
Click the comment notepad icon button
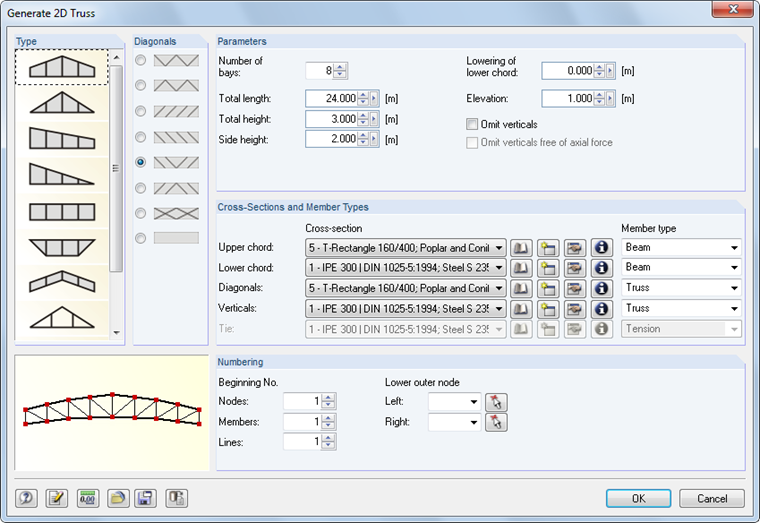coord(57,498)
